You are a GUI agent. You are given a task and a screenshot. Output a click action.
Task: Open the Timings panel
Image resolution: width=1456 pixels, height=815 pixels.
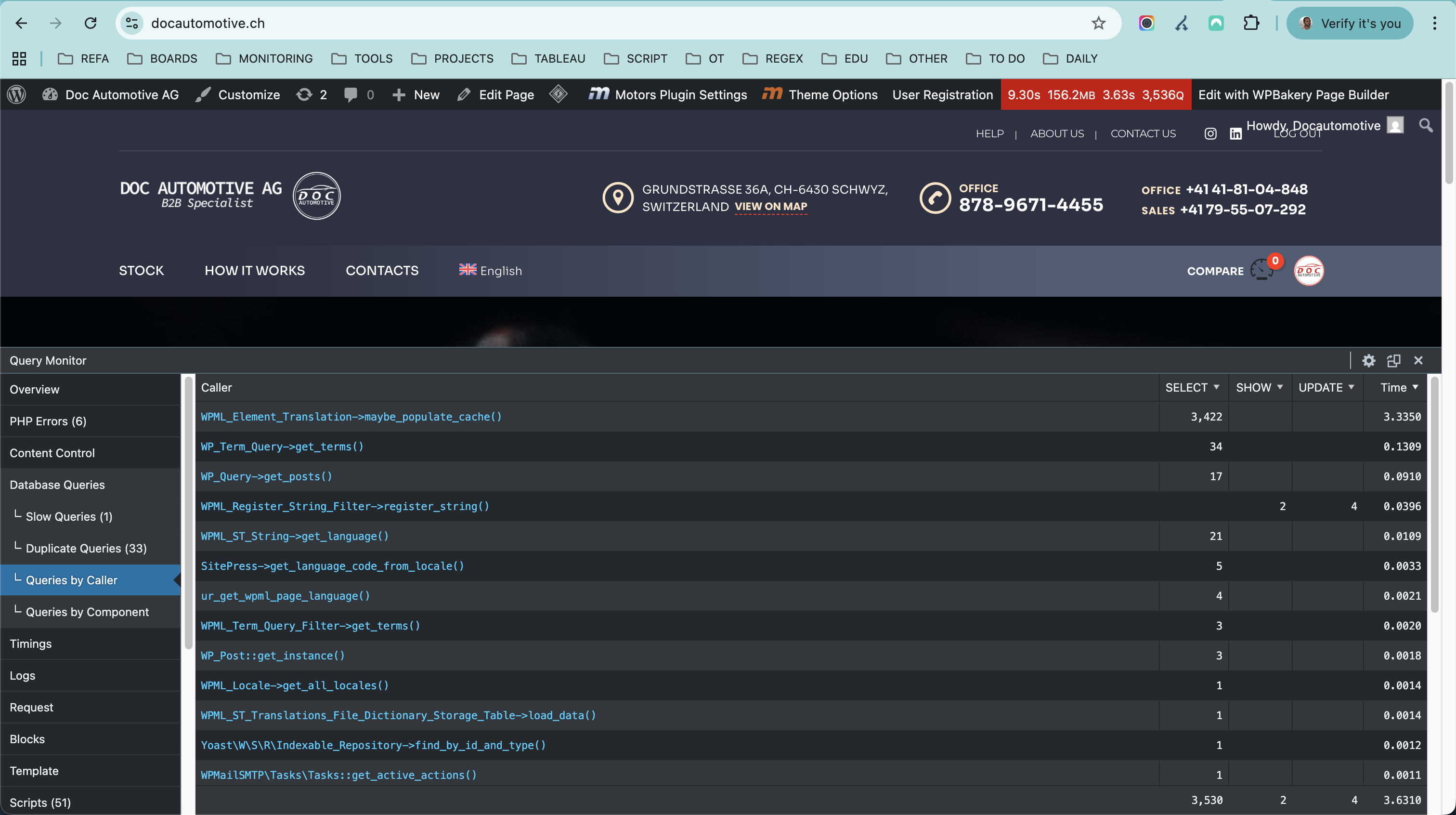91,644
